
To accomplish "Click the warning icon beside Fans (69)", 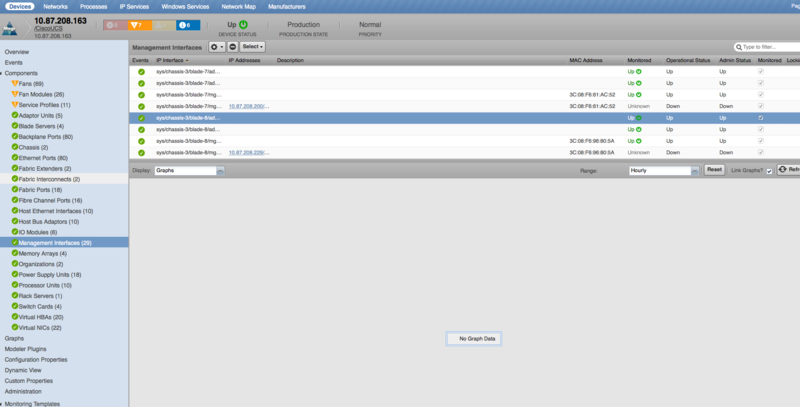I will pos(15,83).
